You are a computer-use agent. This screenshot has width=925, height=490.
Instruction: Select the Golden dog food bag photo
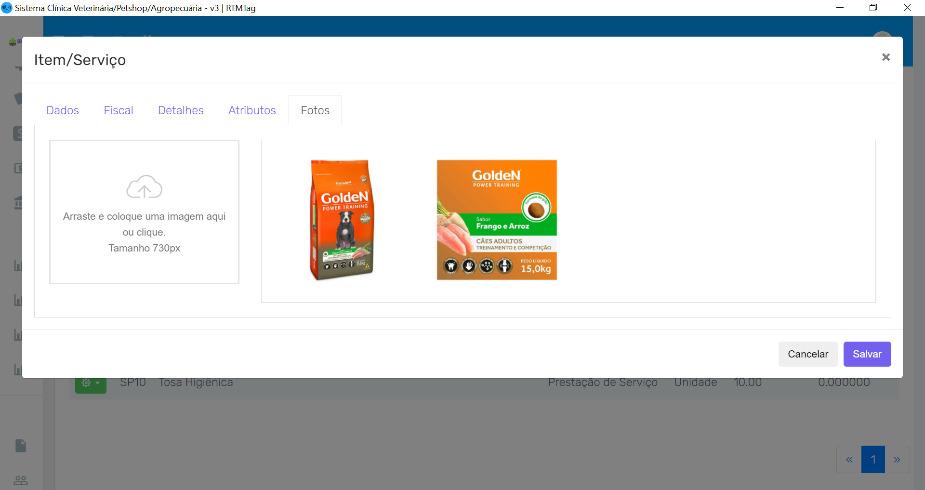341,220
